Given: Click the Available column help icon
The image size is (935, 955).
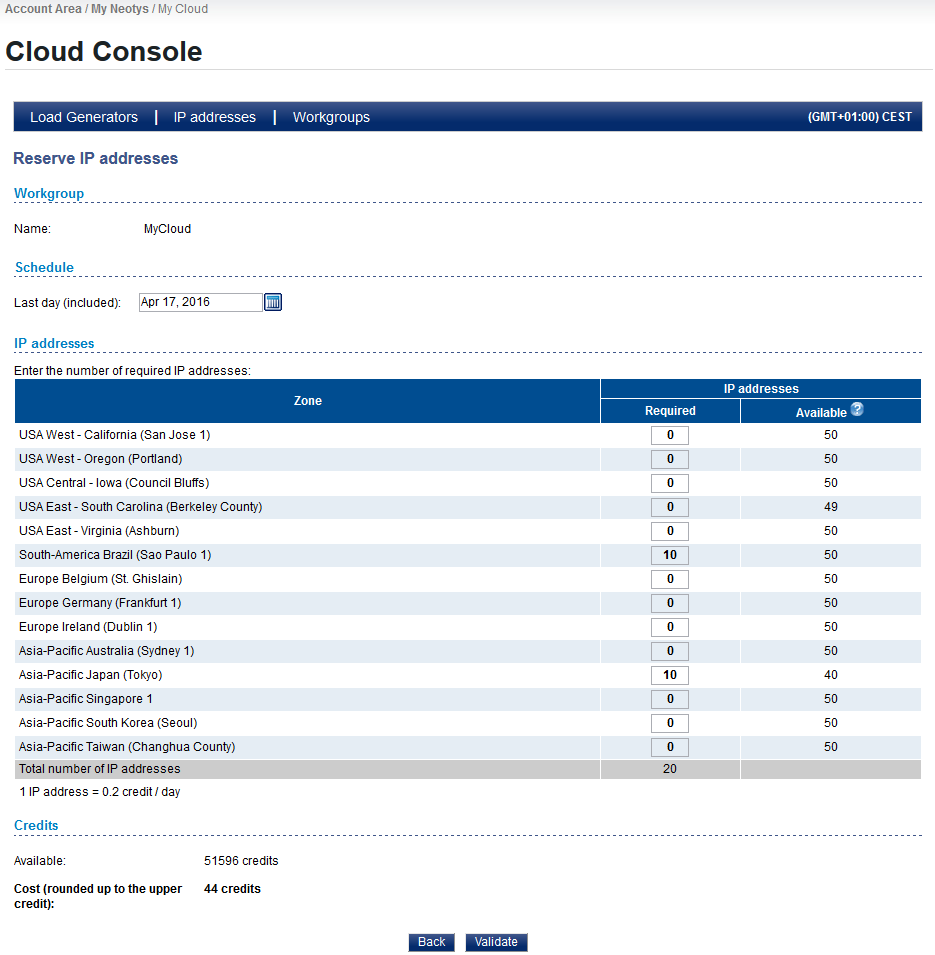Looking at the screenshot, I should point(857,410).
